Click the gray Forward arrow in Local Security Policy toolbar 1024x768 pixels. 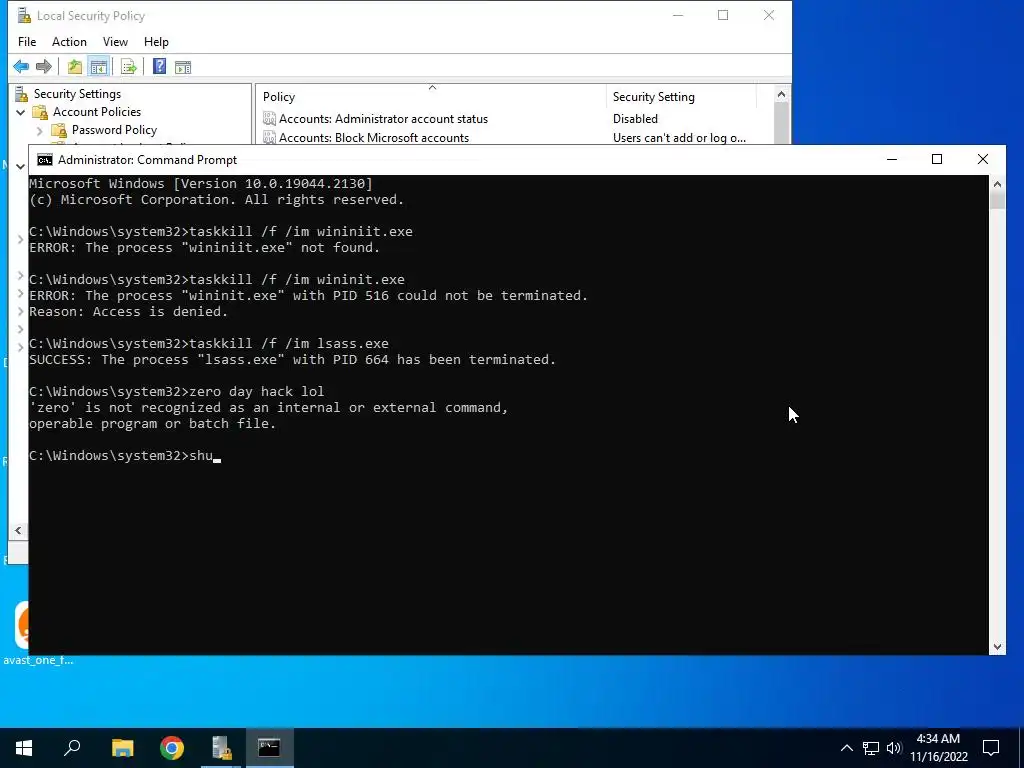[44, 67]
